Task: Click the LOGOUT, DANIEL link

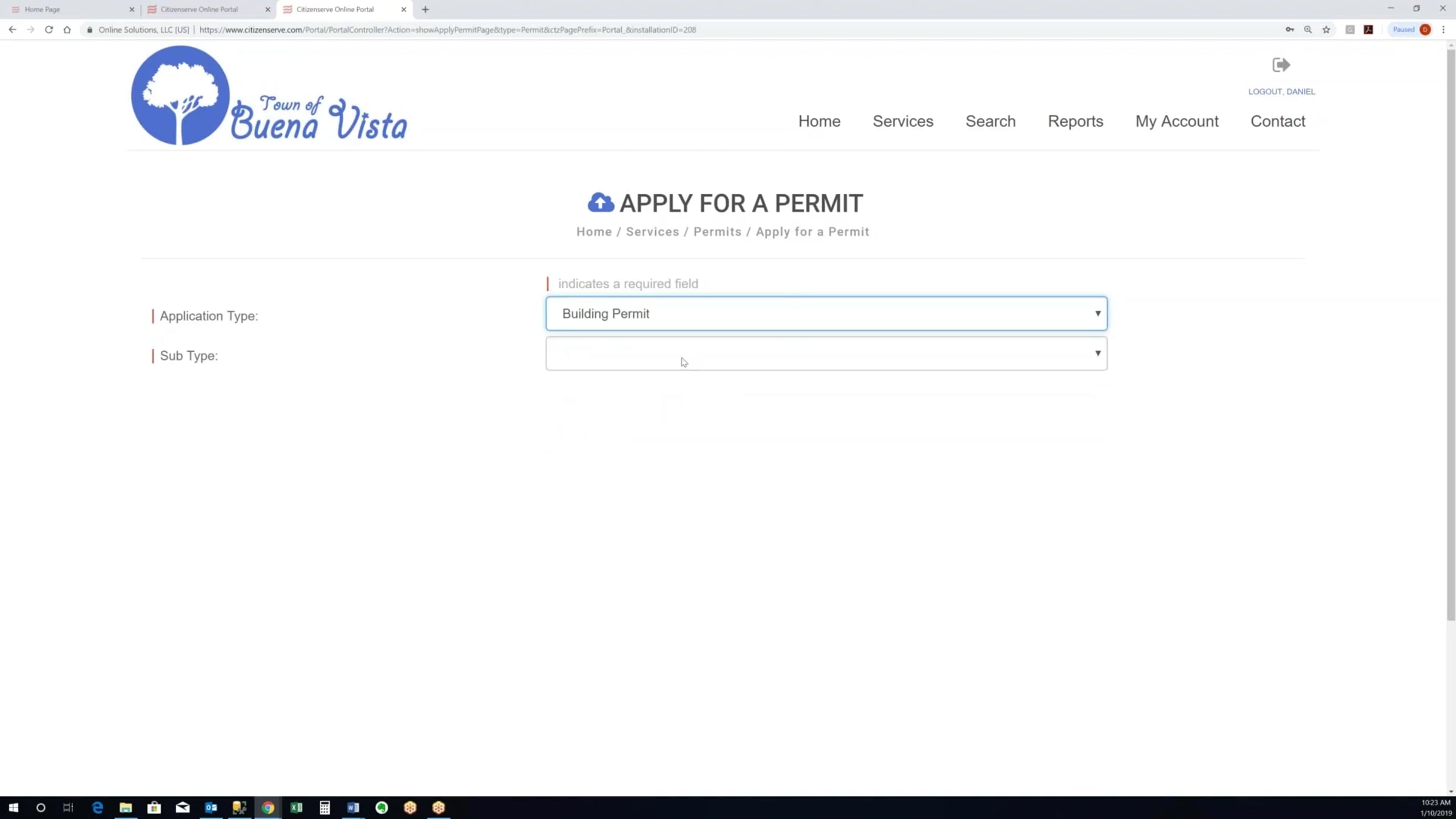Action: 1281,92
